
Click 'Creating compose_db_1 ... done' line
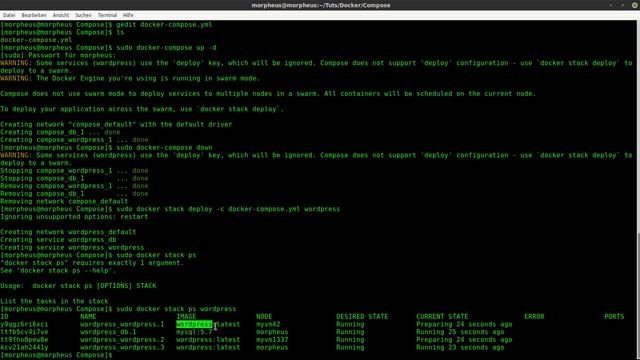pyautogui.click(x=60, y=132)
